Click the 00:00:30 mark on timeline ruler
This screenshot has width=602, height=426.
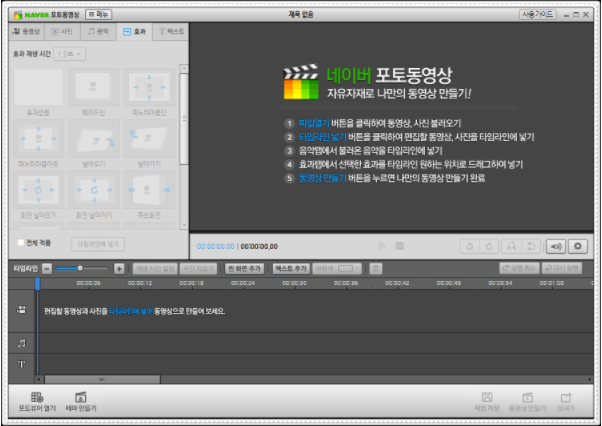pyautogui.click(x=294, y=283)
